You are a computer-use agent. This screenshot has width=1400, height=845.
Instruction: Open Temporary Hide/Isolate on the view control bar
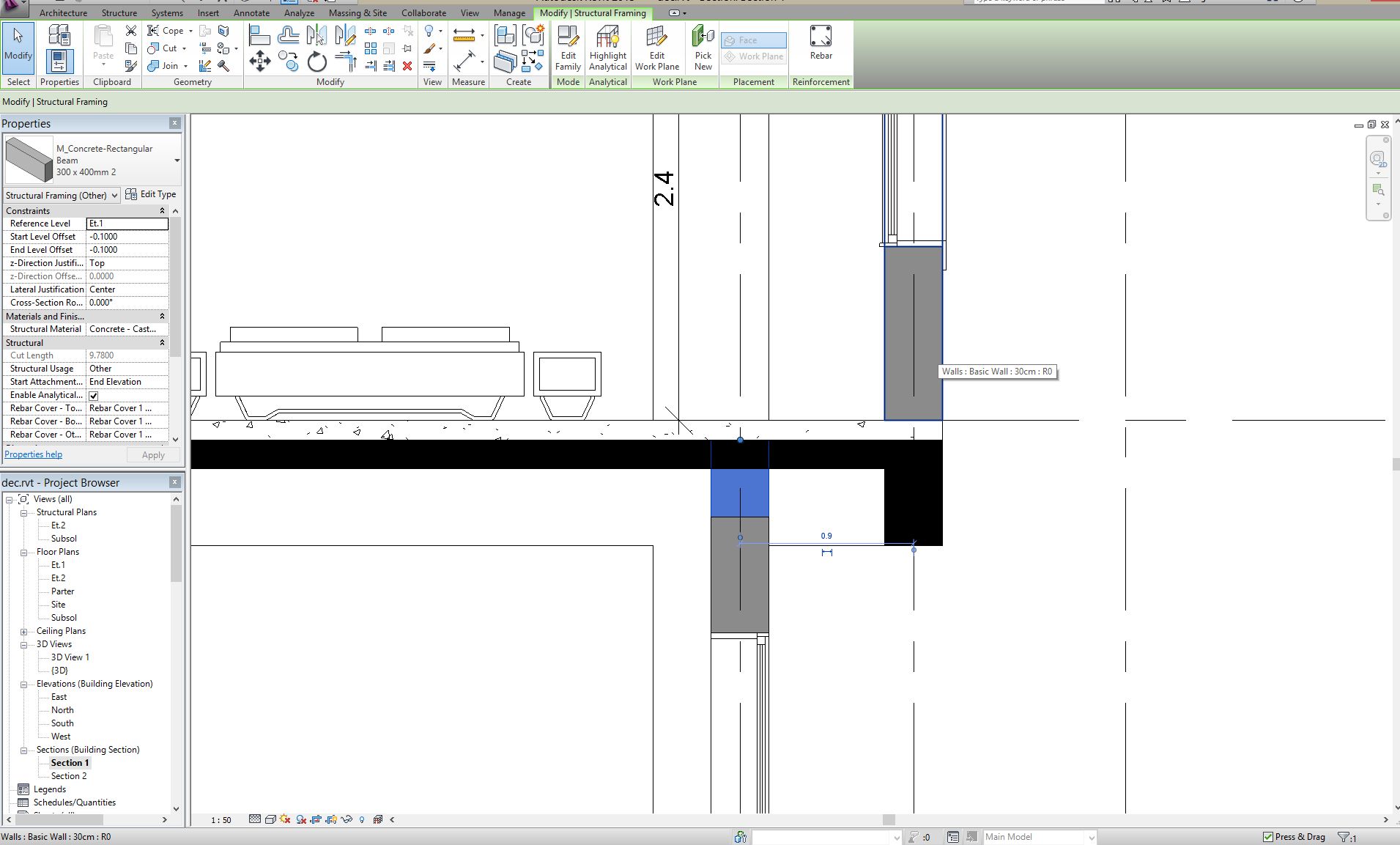pos(348,819)
